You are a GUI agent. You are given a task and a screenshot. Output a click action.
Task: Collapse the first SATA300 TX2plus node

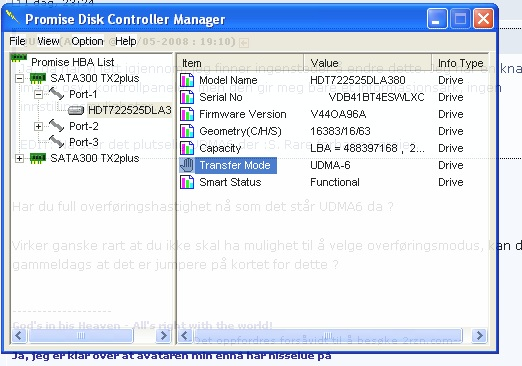[x=20, y=79]
